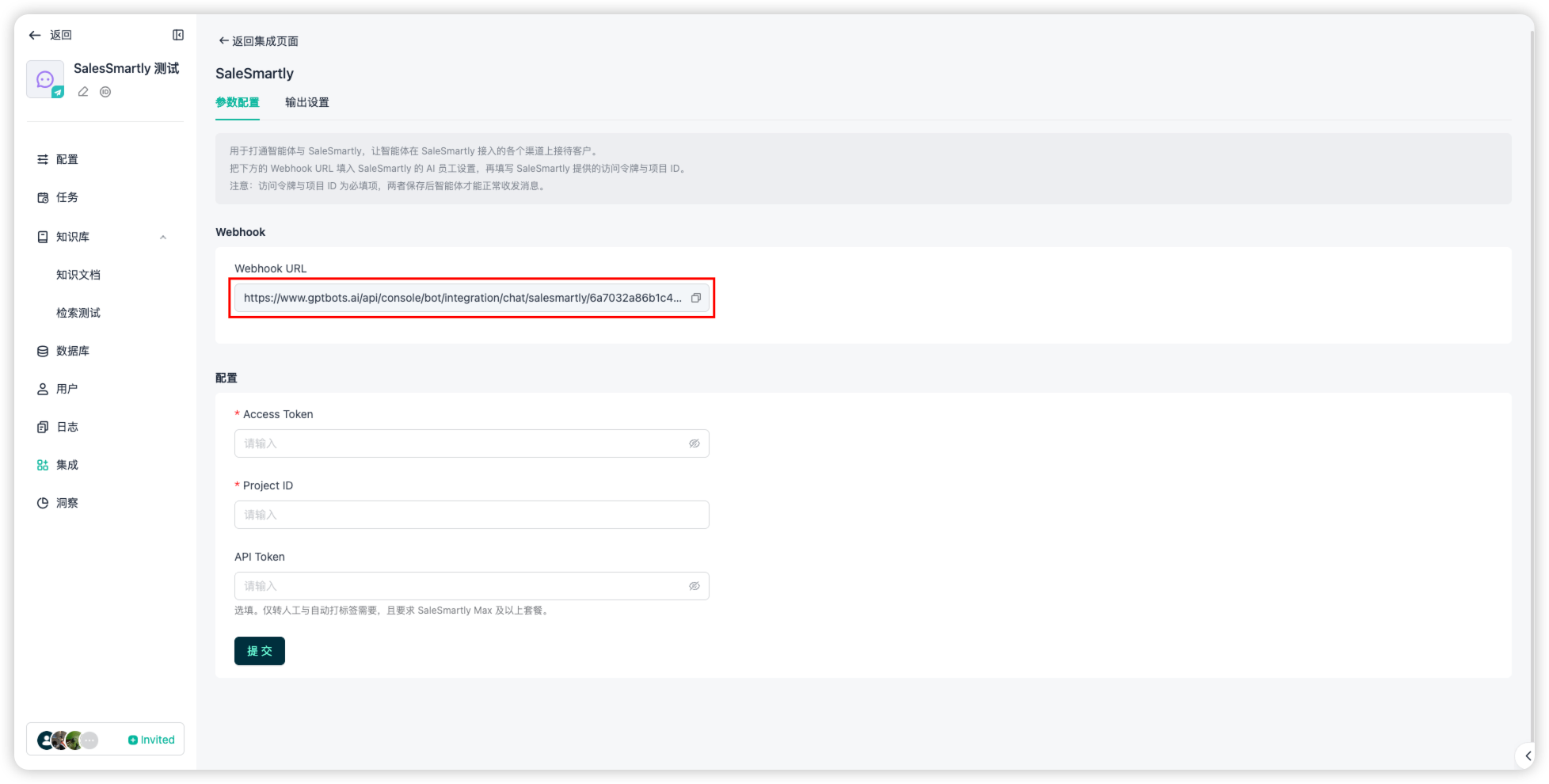The height and width of the screenshot is (784, 1549).
Task: Click the SalesSmartly 测试 bot name
Action: pyautogui.click(x=127, y=68)
